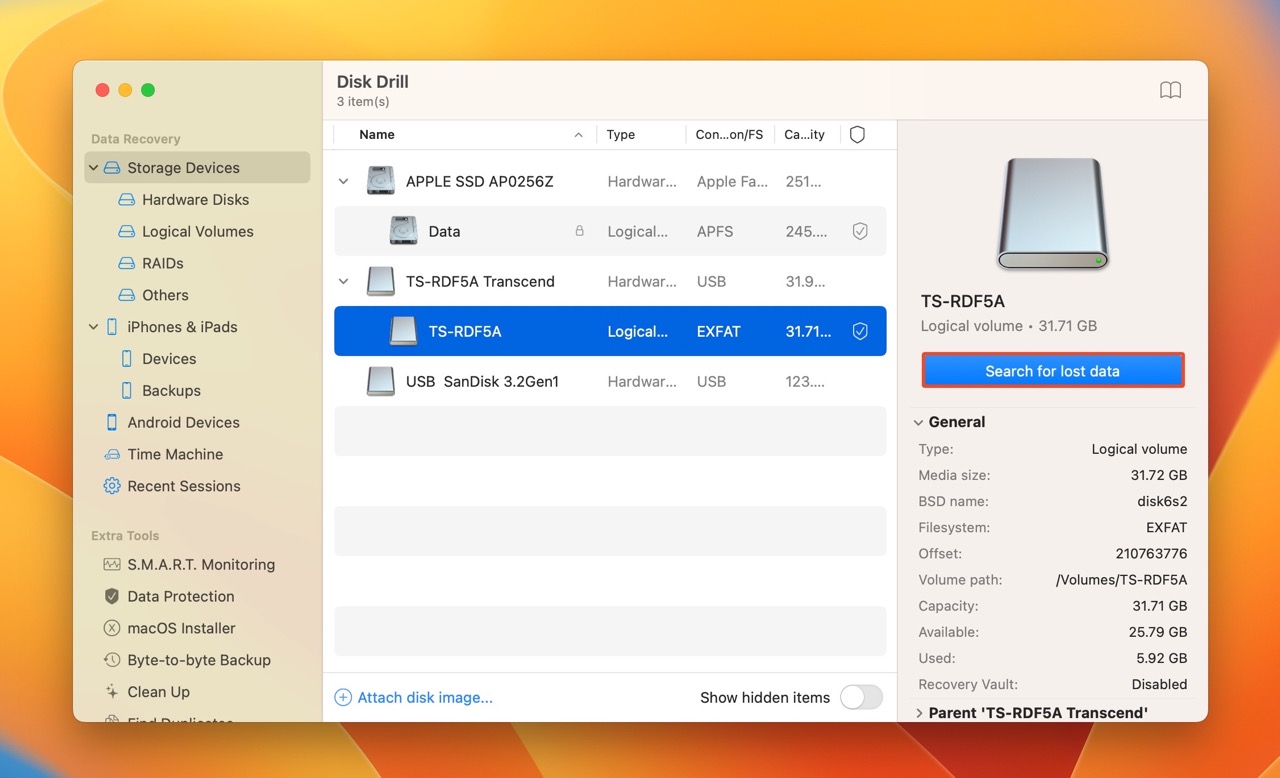This screenshot has width=1280, height=778.
Task: Click the Recovery Vault value Disabled
Action: coord(1160,685)
